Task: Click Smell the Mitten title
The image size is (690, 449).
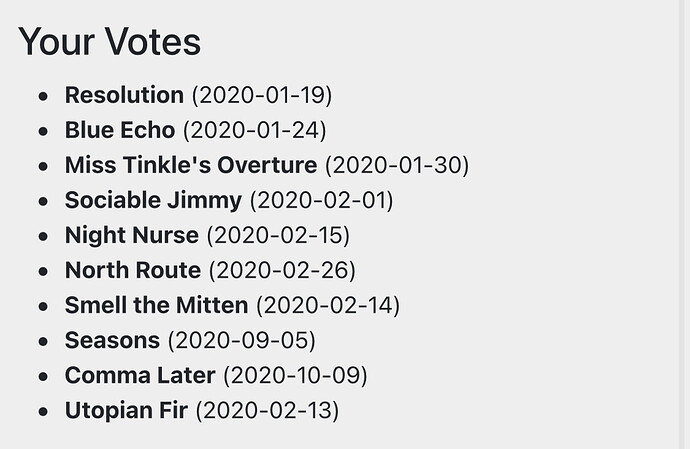Action: pos(156,305)
